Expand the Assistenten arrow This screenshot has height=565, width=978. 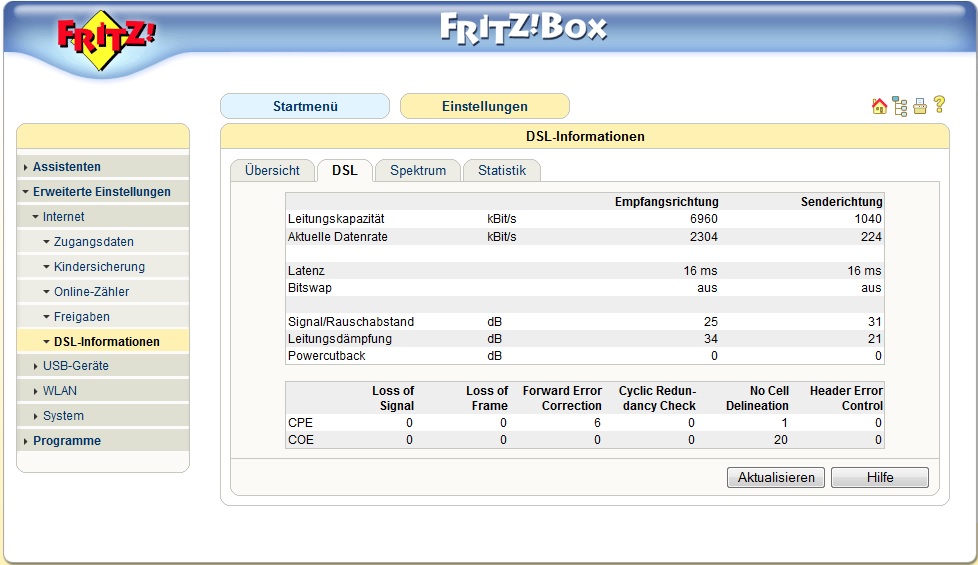click(25, 167)
